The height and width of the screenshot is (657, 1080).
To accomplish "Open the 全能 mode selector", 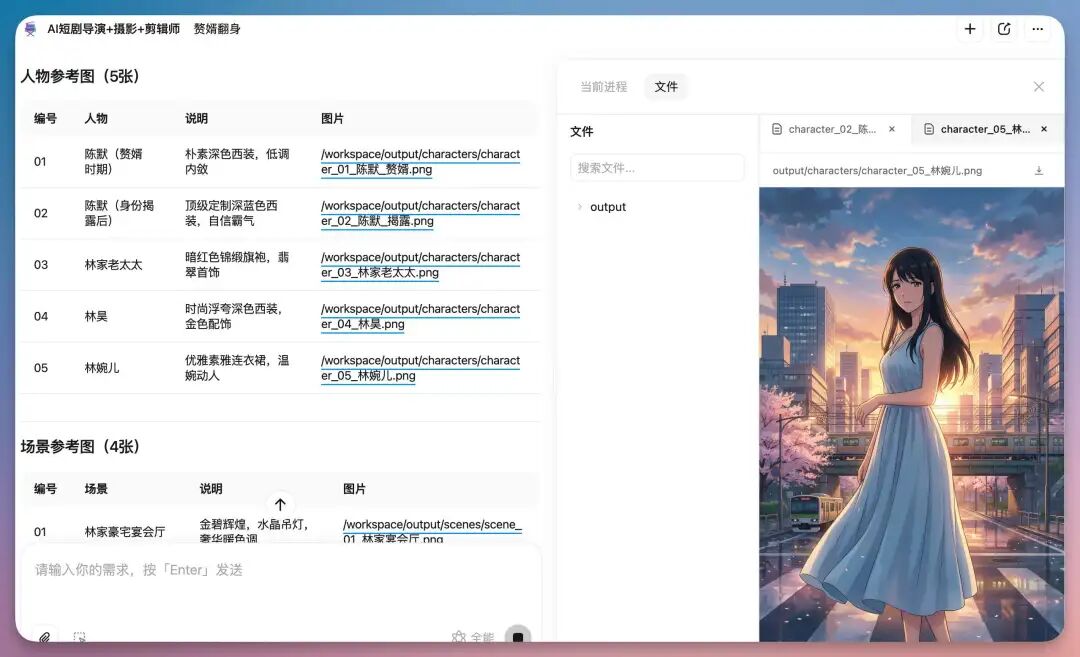I will pyautogui.click(x=472, y=637).
